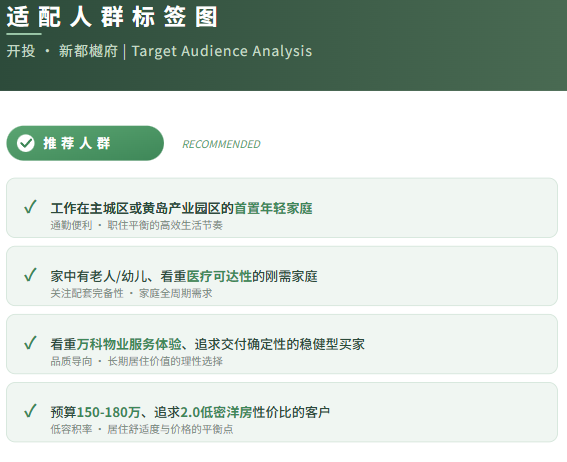
Task: Click the 开投 · 新都樾府 project name
Action: click(x=62, y=51)
